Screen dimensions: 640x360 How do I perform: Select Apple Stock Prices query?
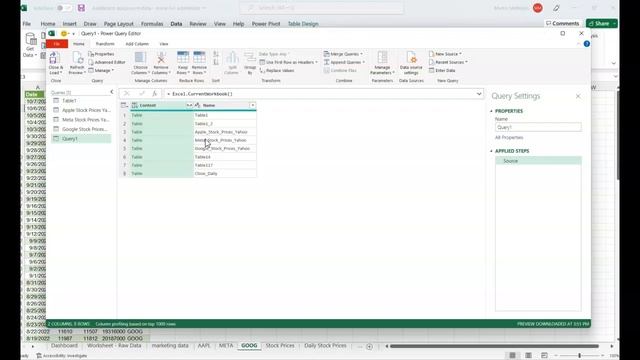click(81, 110)
